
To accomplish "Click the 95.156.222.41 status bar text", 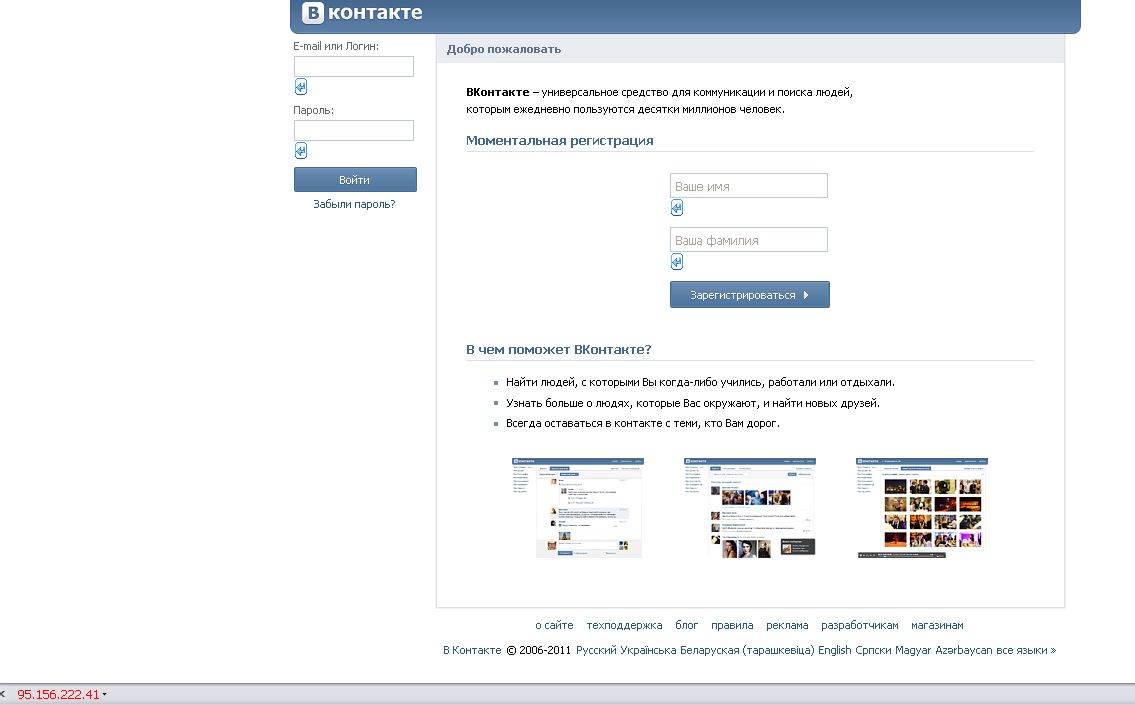I will [58, 695].
